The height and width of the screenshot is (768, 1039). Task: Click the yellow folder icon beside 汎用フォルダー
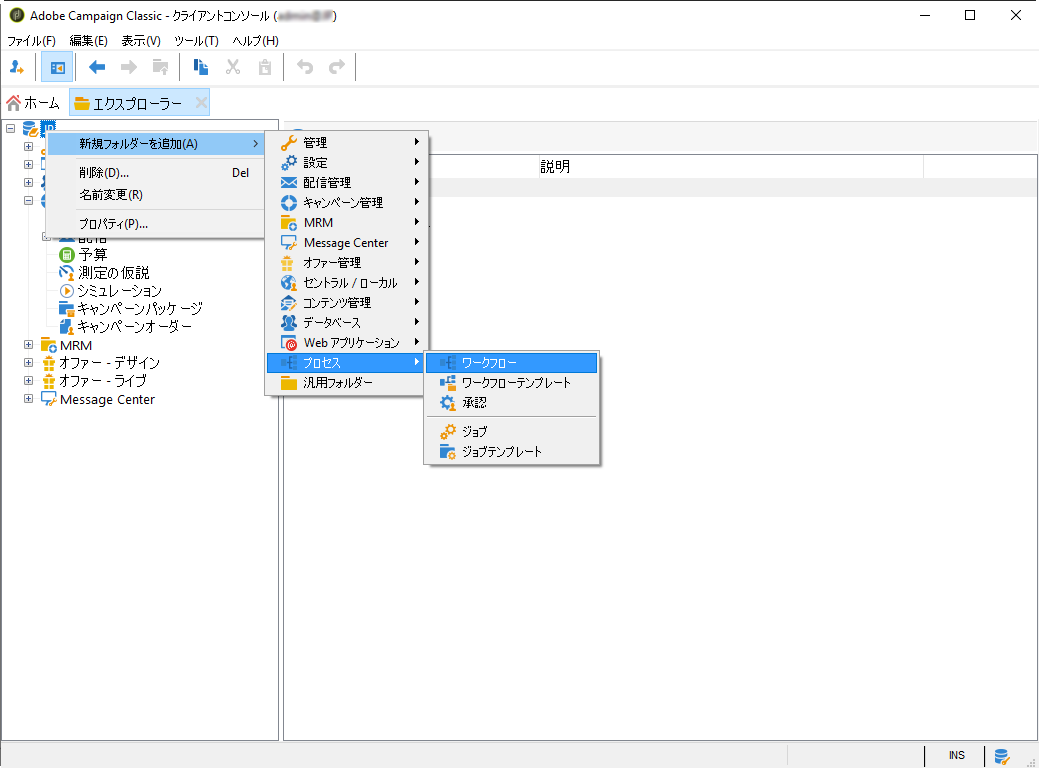[289, 383]
